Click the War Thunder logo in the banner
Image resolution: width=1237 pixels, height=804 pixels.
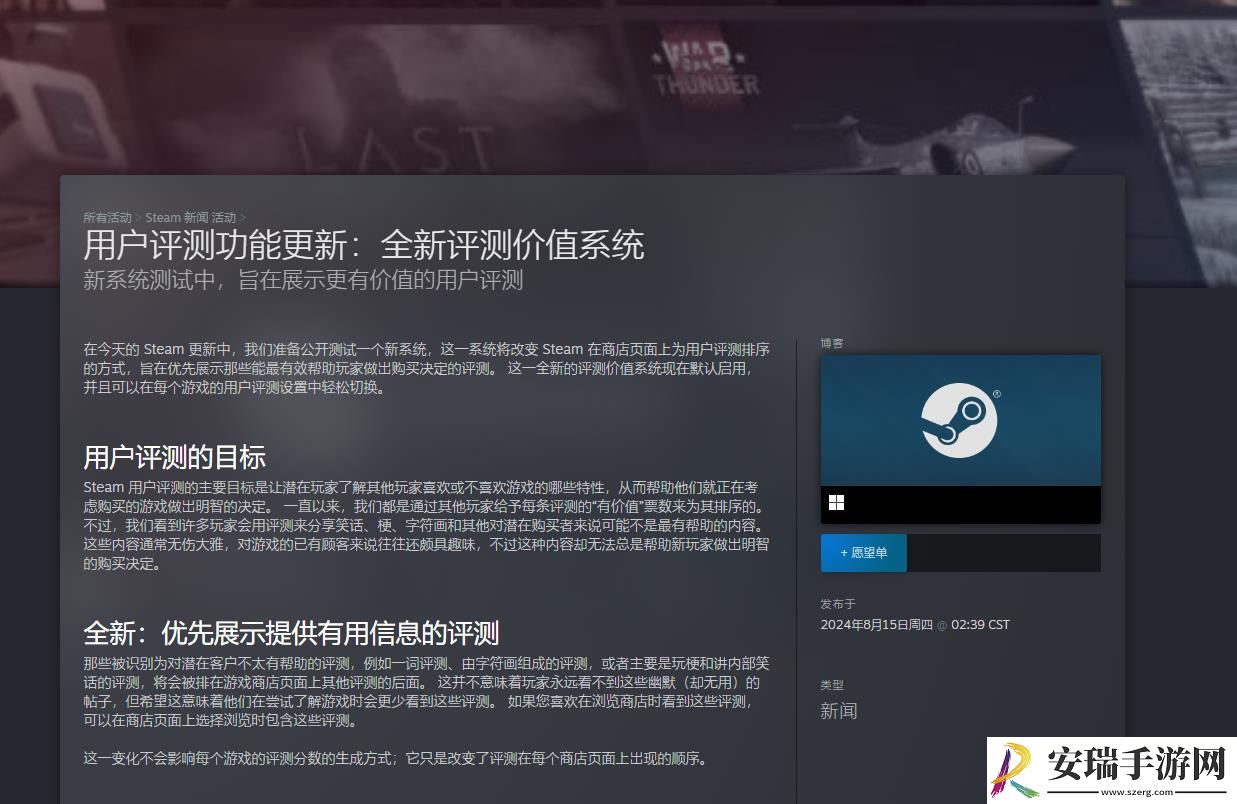pyautogui.click(x=706, y=67)
